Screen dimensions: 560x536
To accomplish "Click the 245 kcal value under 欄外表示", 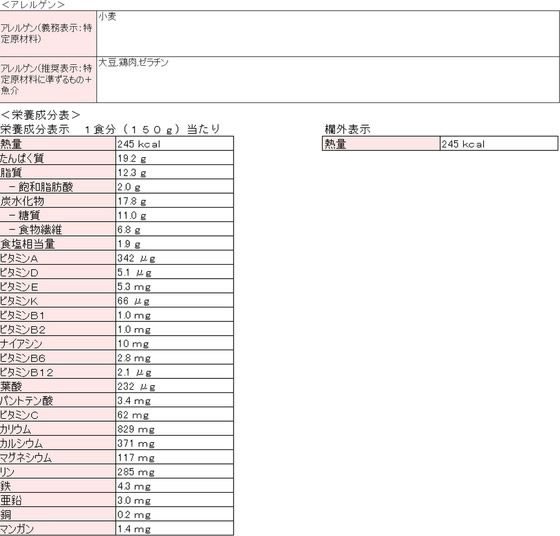I will (x=499, y=144).
